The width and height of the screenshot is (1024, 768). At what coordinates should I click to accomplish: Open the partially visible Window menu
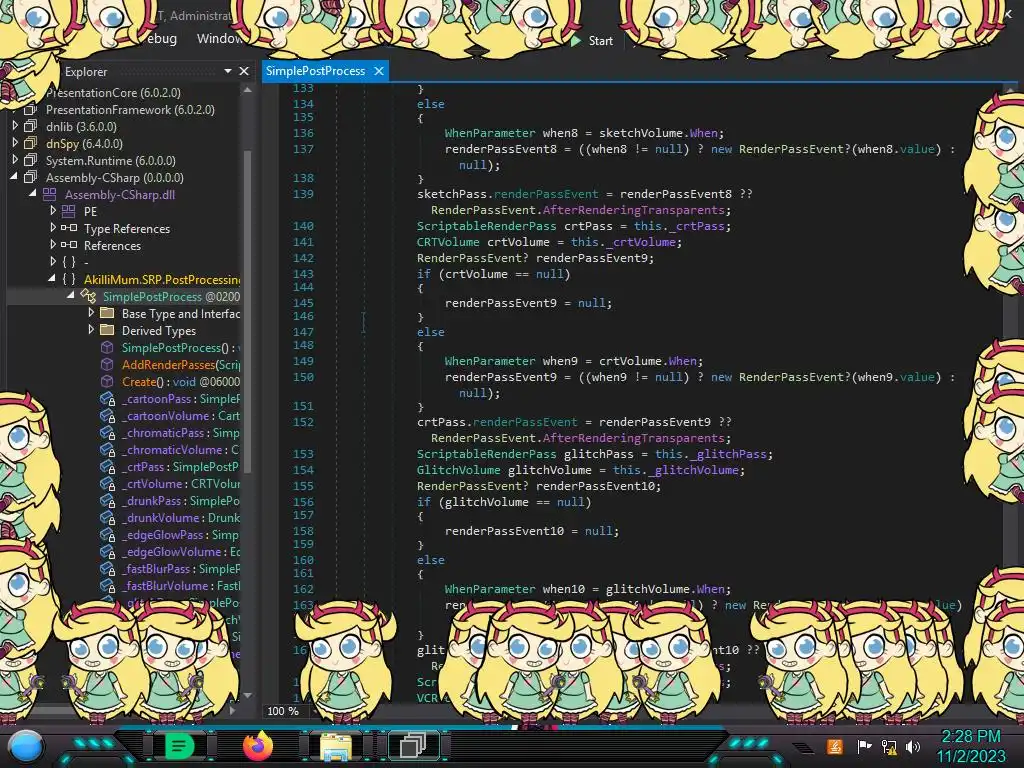point(219,39)
